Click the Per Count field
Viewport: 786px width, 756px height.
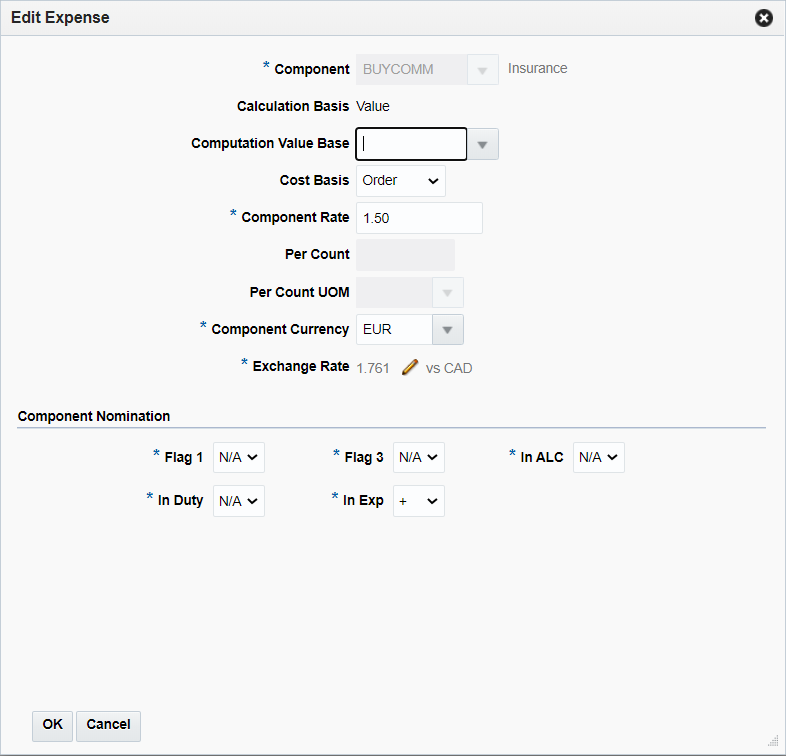tap(405, 255)
